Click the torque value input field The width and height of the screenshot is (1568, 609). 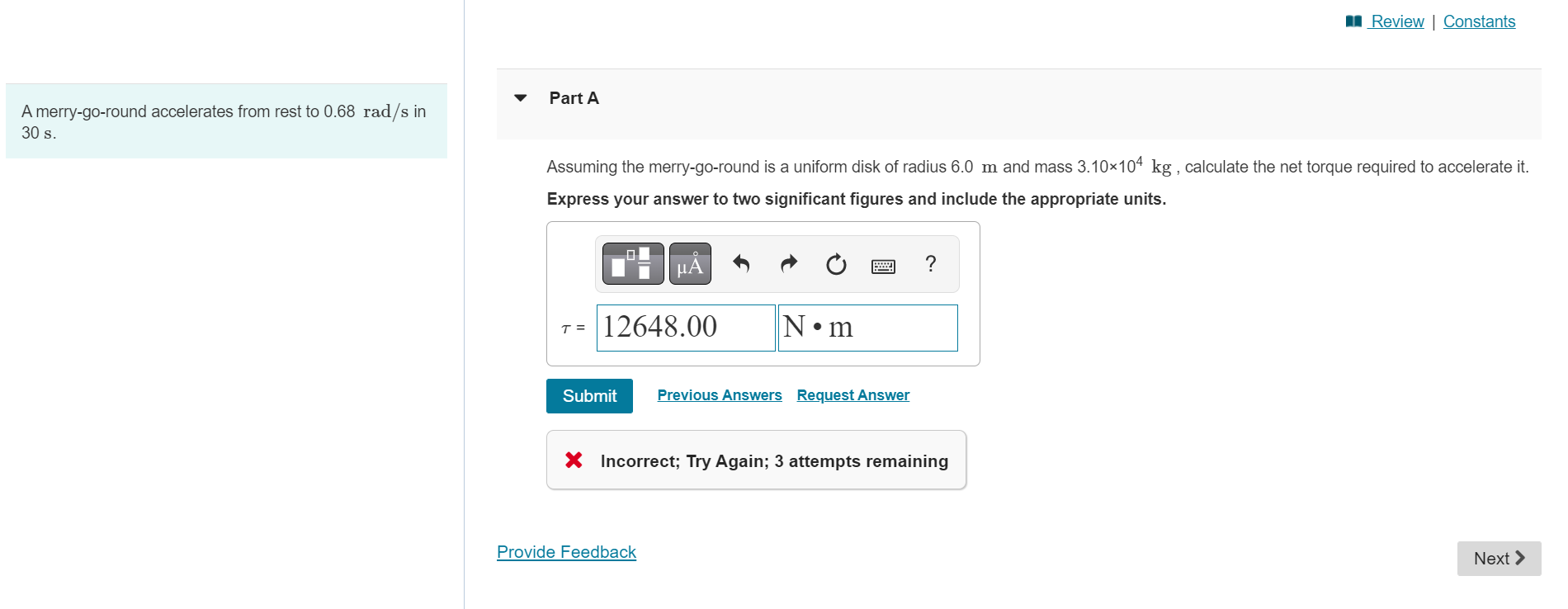click(x=686, y=328)
